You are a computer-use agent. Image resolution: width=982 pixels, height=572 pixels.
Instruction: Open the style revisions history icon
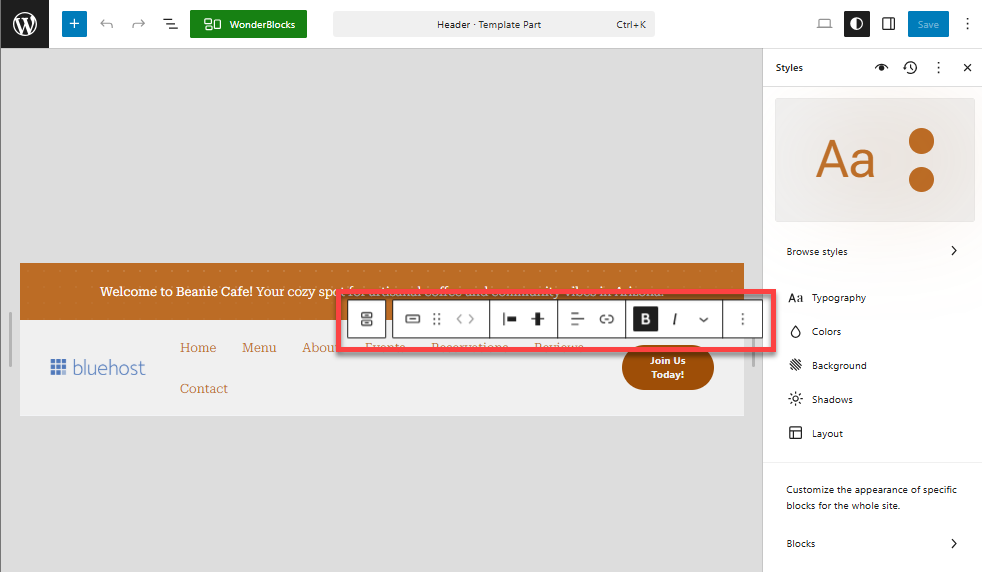910,68
